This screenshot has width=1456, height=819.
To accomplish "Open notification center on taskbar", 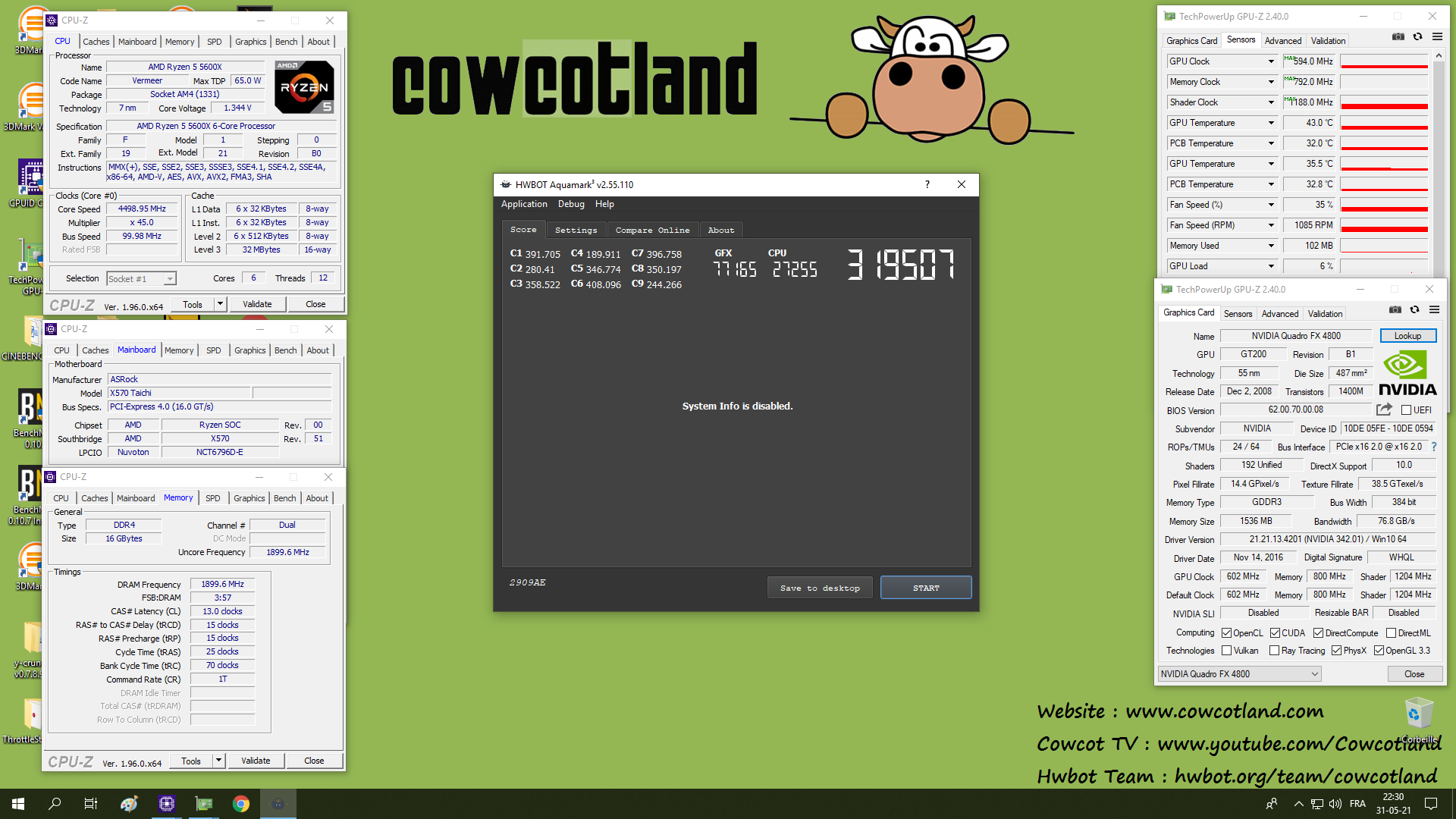I will [1431, 804].
